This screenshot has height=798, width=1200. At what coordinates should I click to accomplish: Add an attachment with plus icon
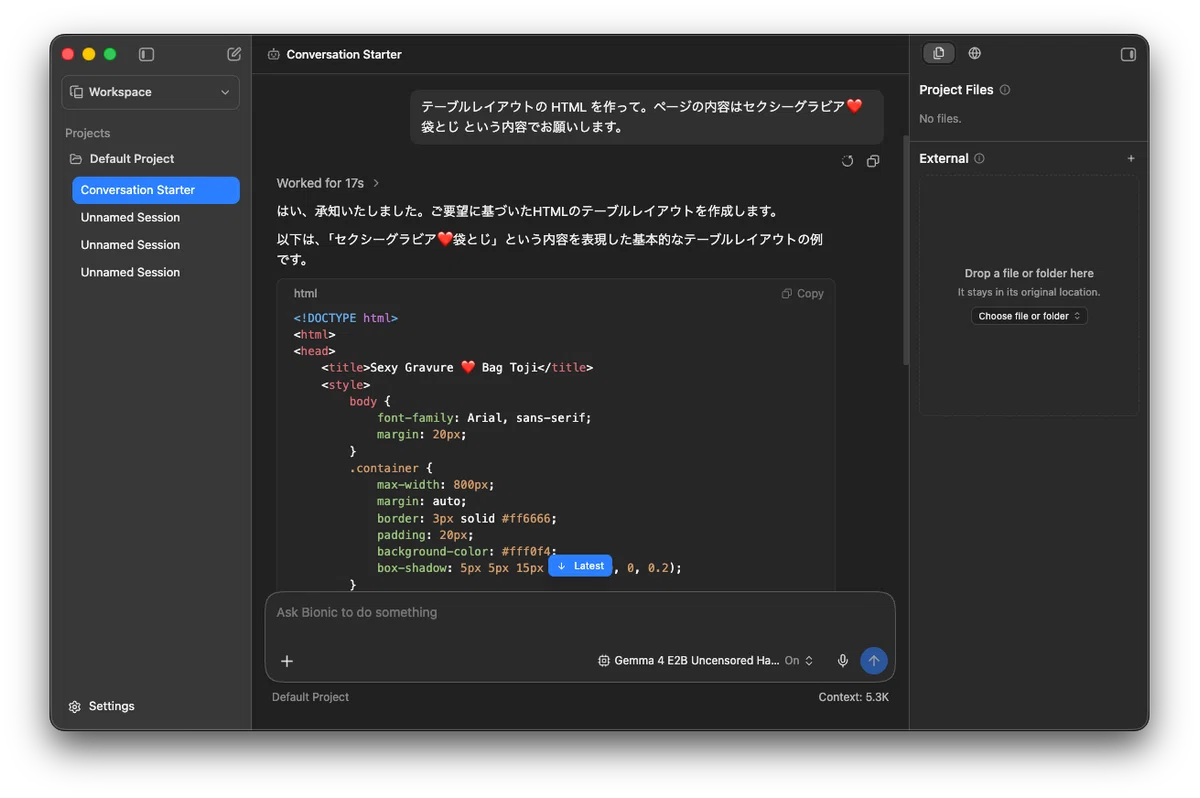287,661
